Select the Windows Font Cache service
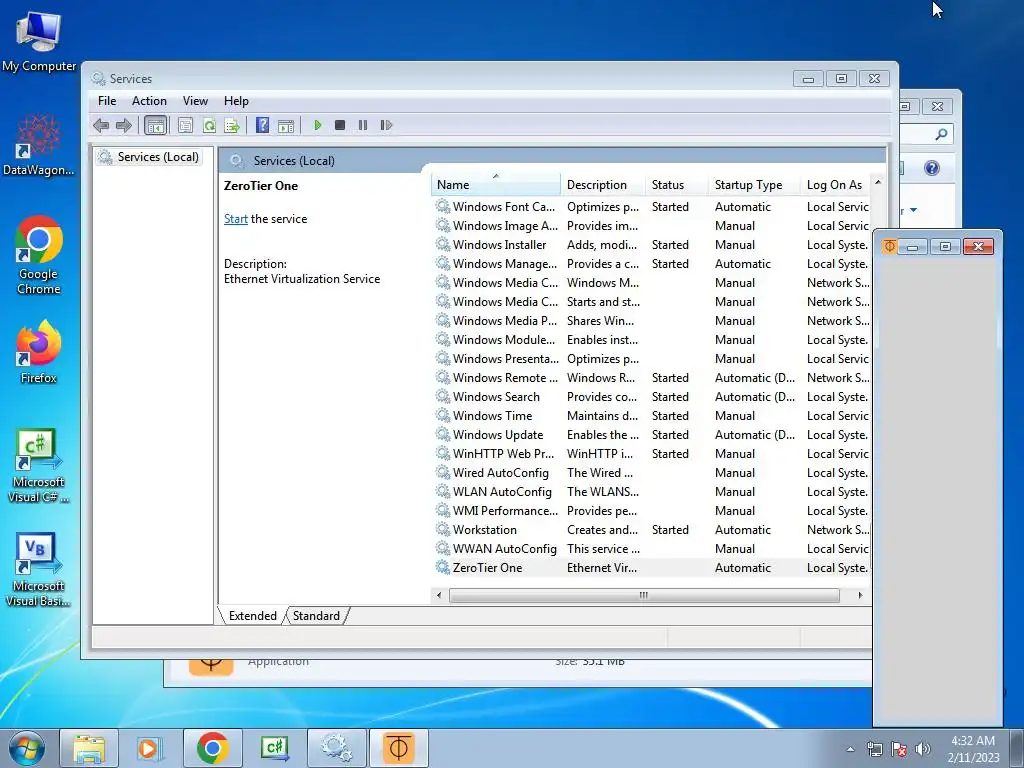1024x768 pixels. point(651,206)
